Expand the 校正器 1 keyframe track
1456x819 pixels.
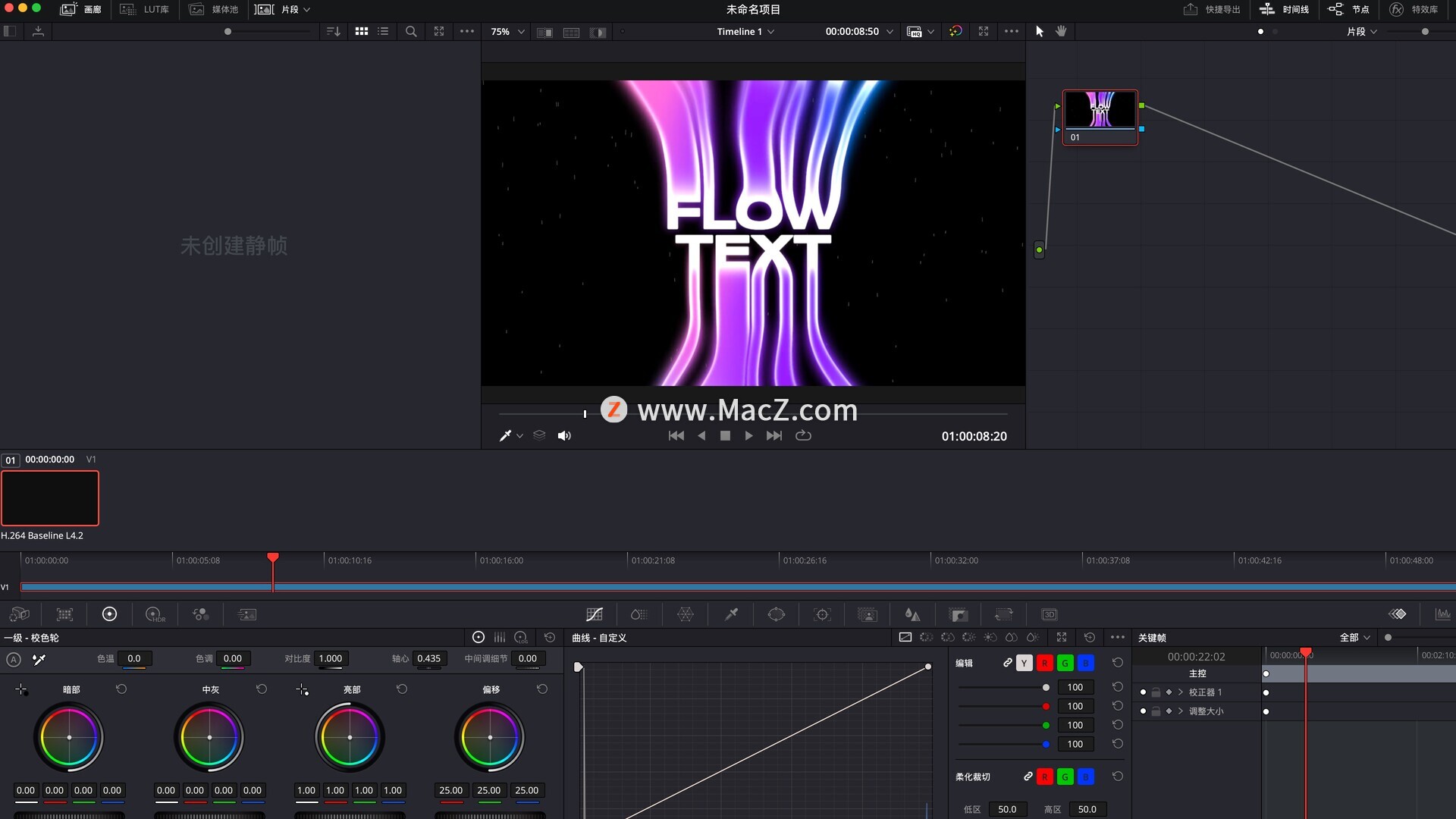(x=1181, y=692)
